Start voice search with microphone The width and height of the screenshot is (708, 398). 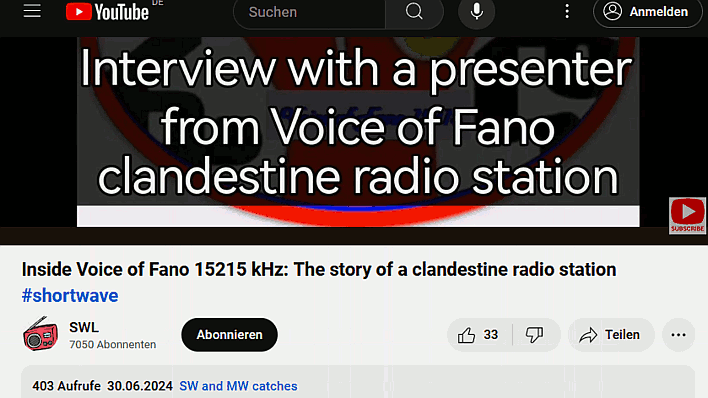coord(476,12)
